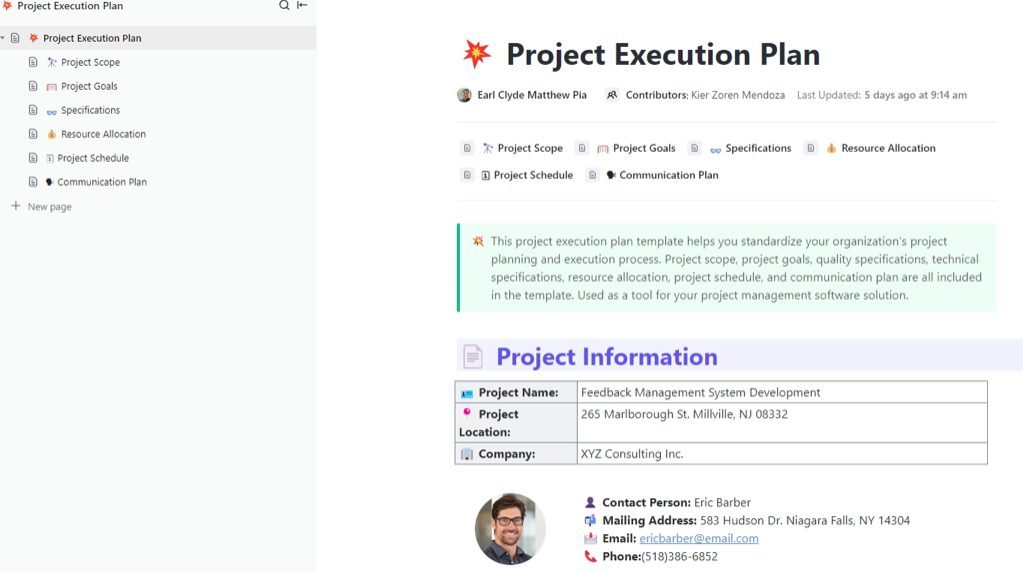Collapse the Project Execution Plan tree
This screenshot has height=572, width=1023.
(x=3, y=38)
